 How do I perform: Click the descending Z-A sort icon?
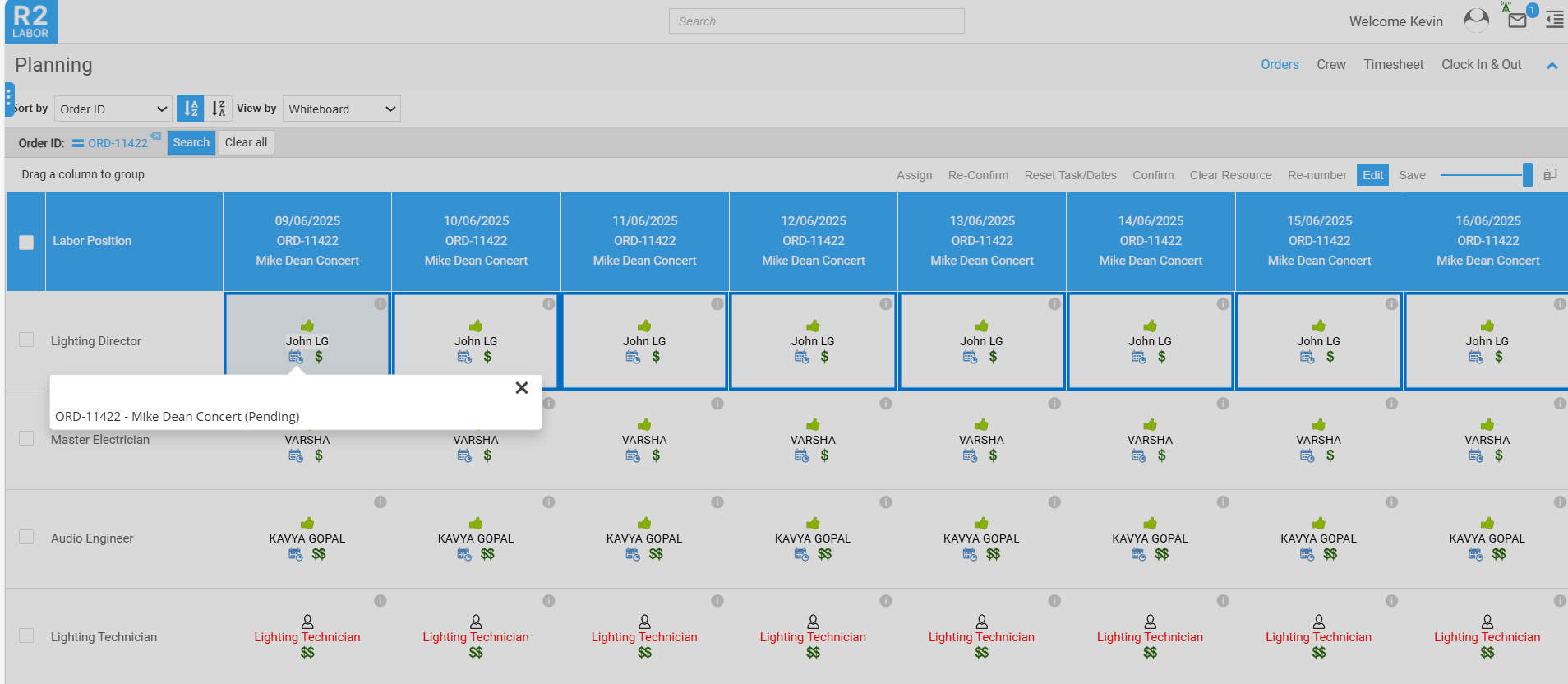coord(219,109)
